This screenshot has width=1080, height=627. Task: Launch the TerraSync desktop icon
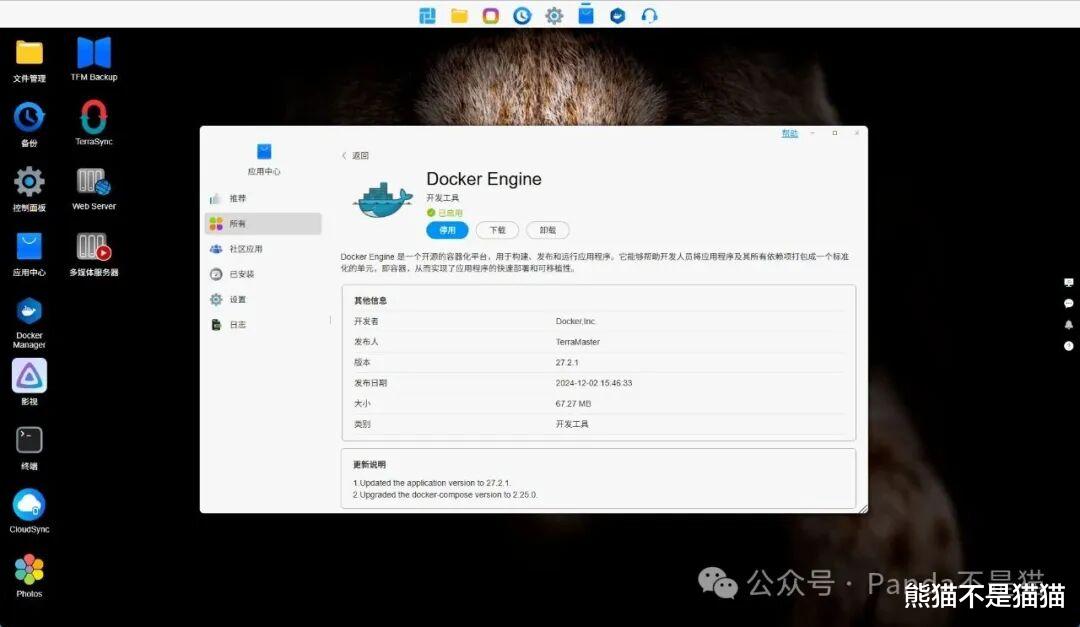coord(94,123)
